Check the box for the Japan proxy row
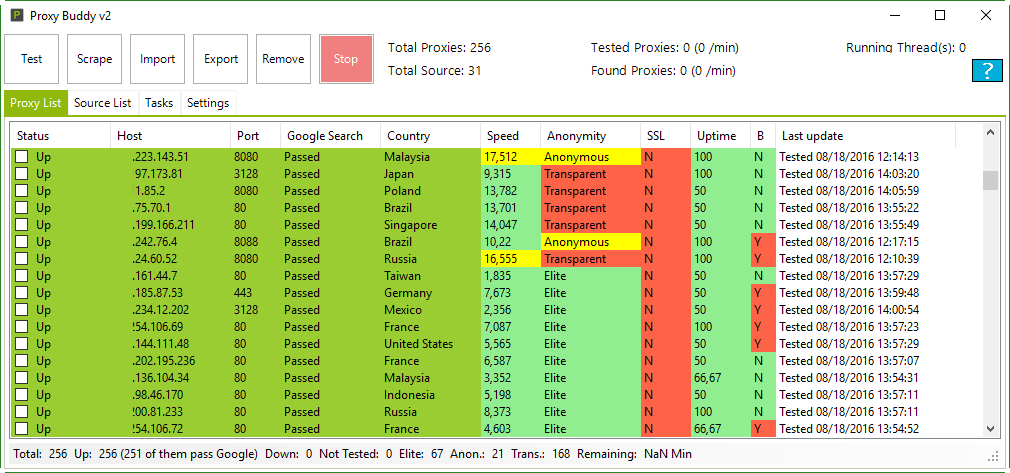The width and height of the screenshot is (1010, 473). pyautogui.click(x=21, y=174)
